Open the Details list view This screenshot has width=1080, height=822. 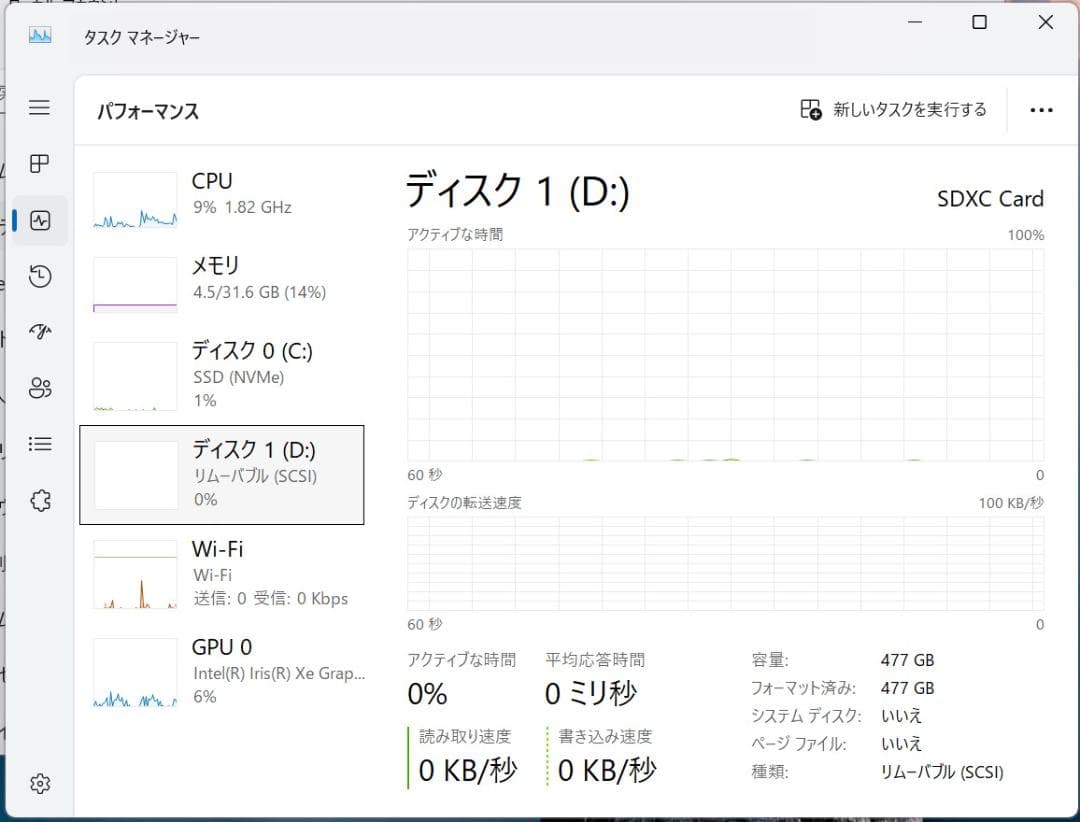pyautogui.click(x=40, y=443)
